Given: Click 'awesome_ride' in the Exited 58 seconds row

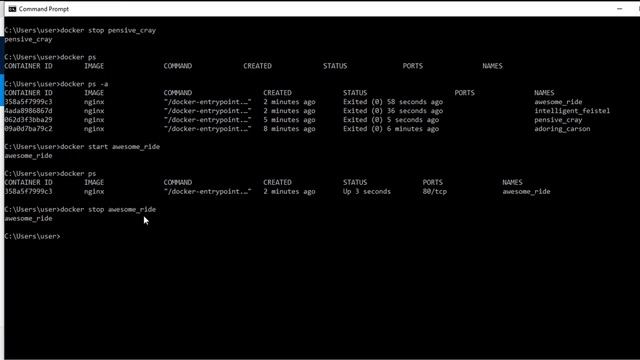Looking at the screenshot, I should click(x=558, y=102).
